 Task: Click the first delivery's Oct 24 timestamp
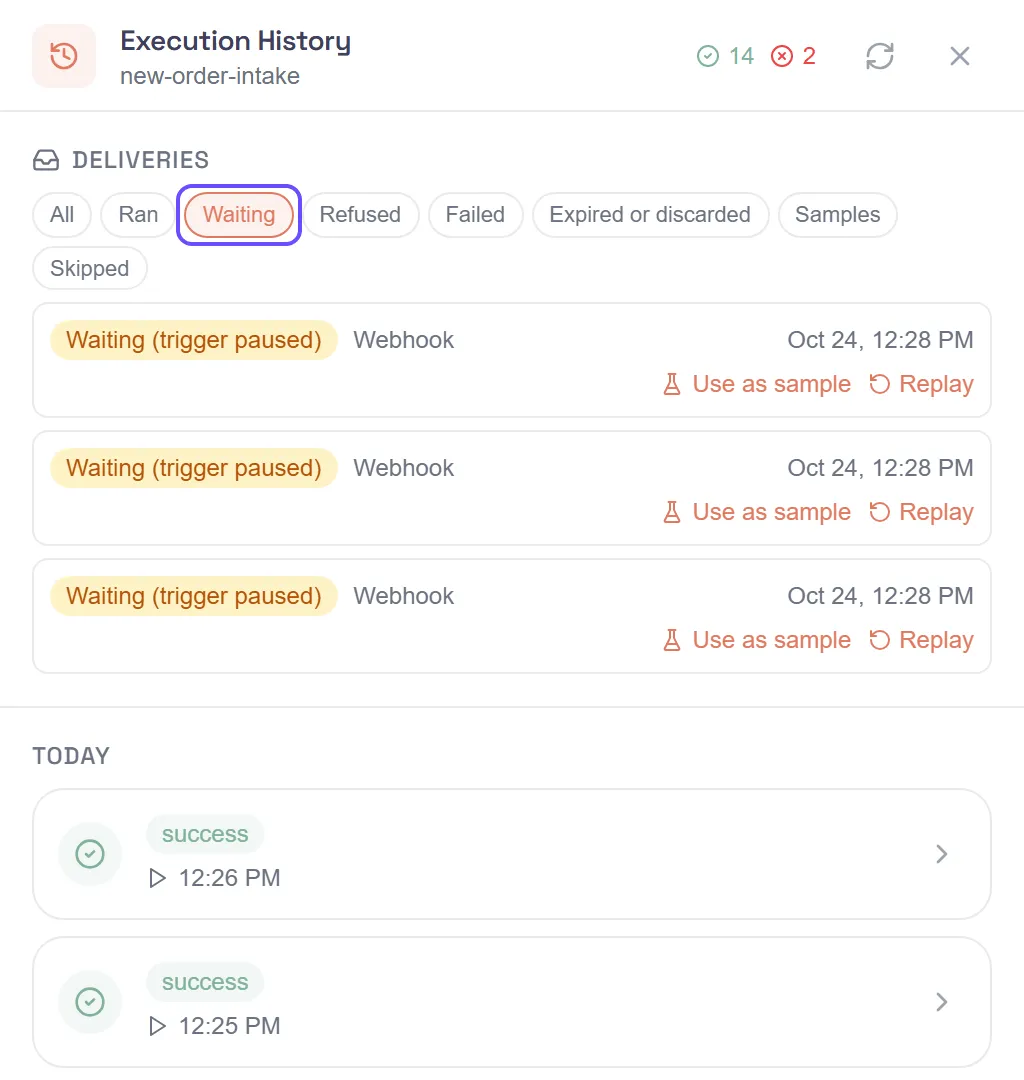(x=880, y=340)
